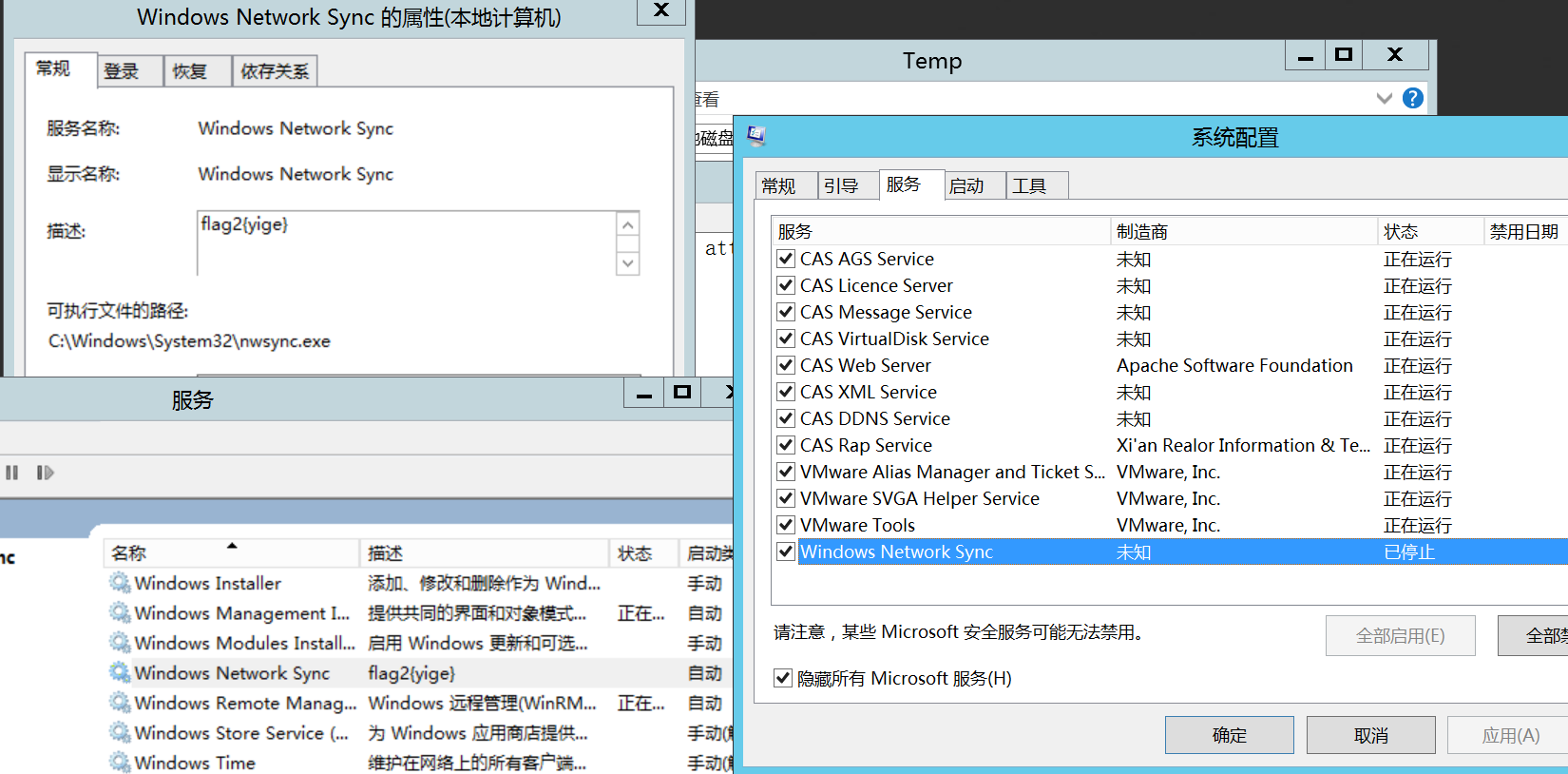Sort System Configuration list by 服务 column

(941, 231)
